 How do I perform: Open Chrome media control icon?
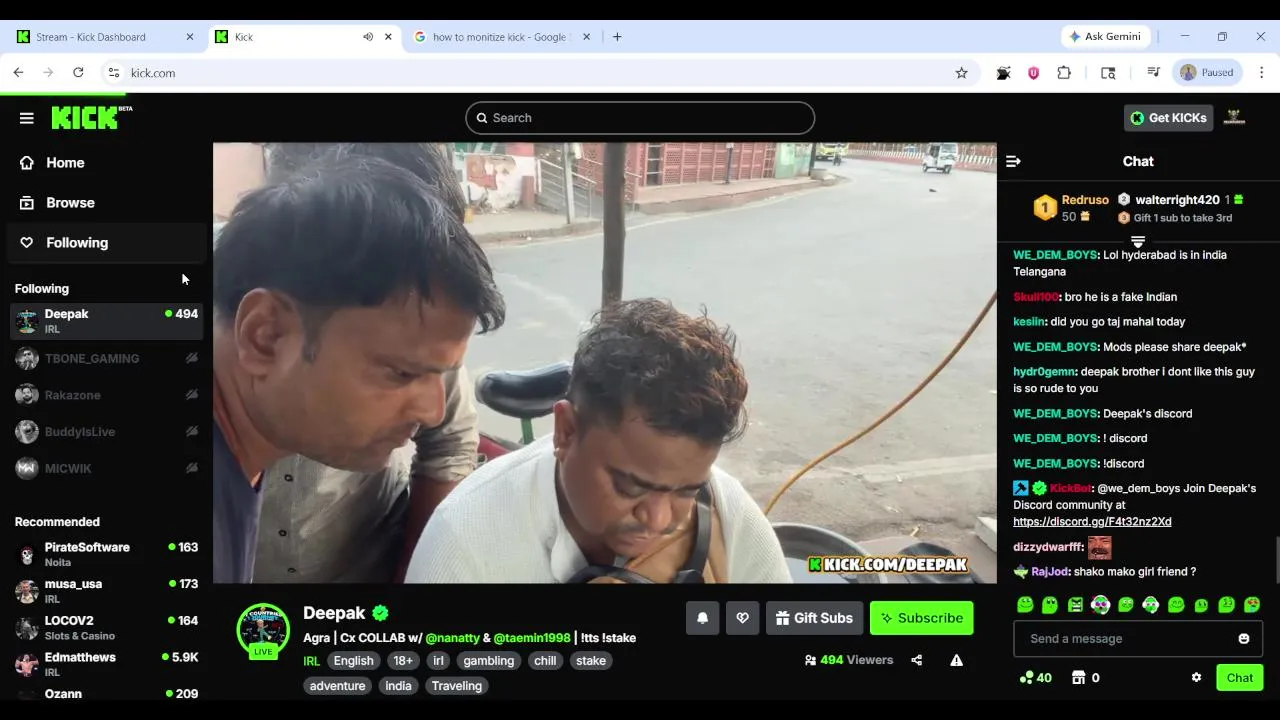point(1153,73)
